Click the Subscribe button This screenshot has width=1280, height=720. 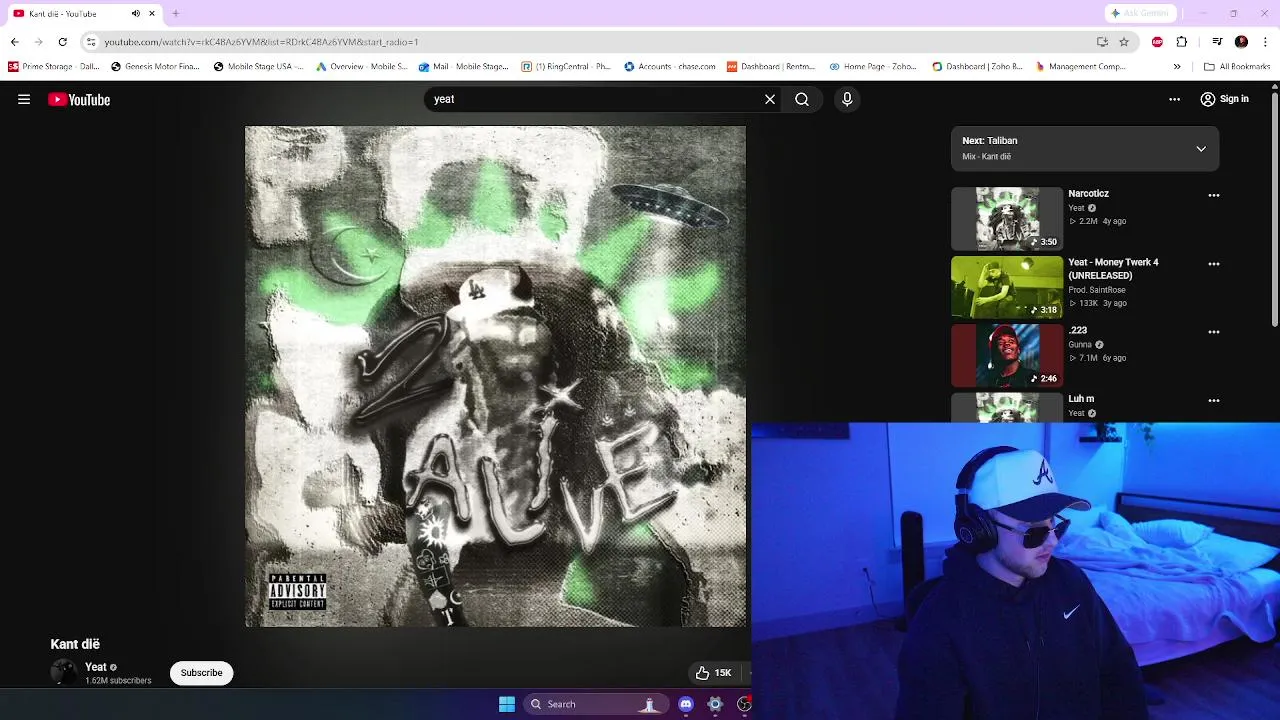point(201,673)
